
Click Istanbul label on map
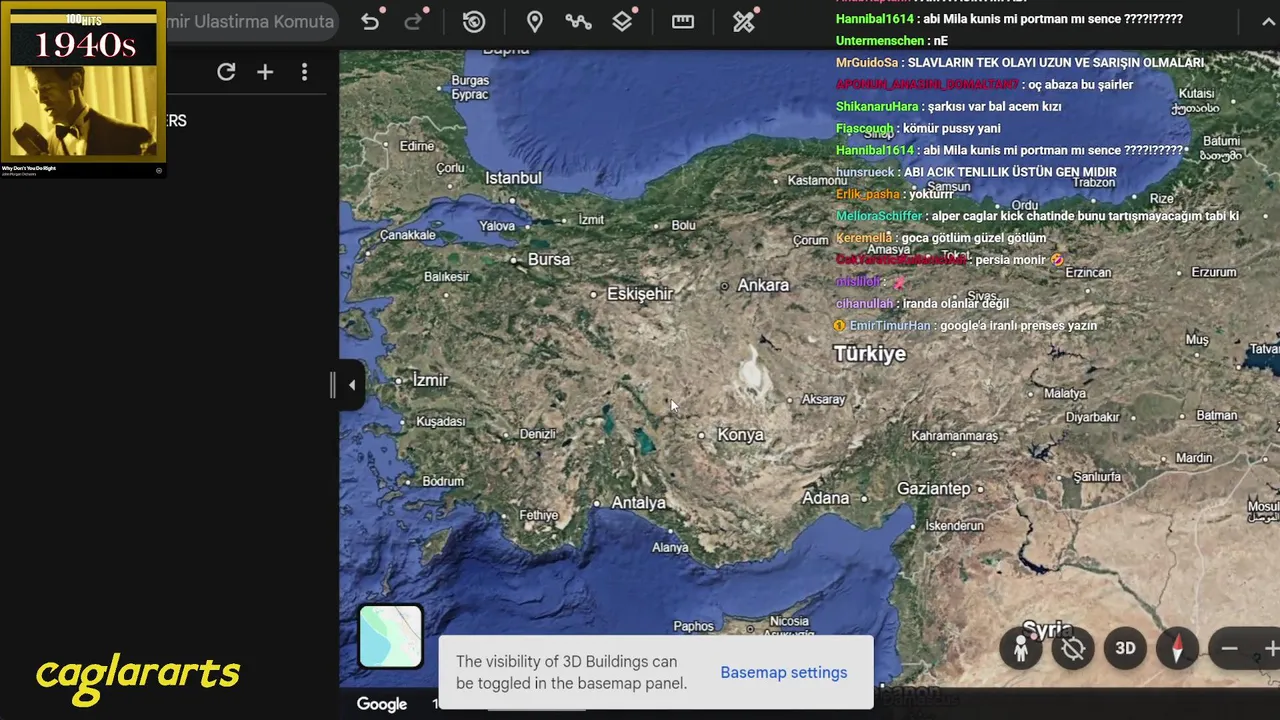point(513,178)
